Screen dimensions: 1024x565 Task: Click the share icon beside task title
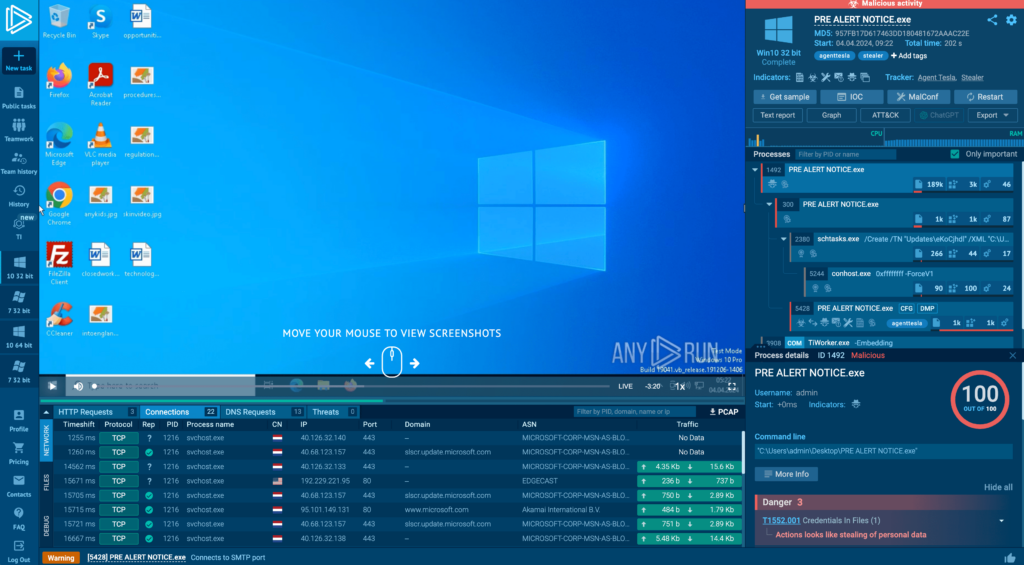coord(992,19)
